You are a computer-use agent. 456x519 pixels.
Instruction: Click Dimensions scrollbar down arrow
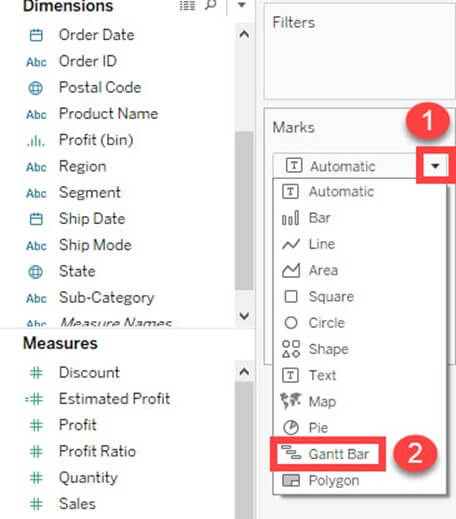(x=244, y=315)
